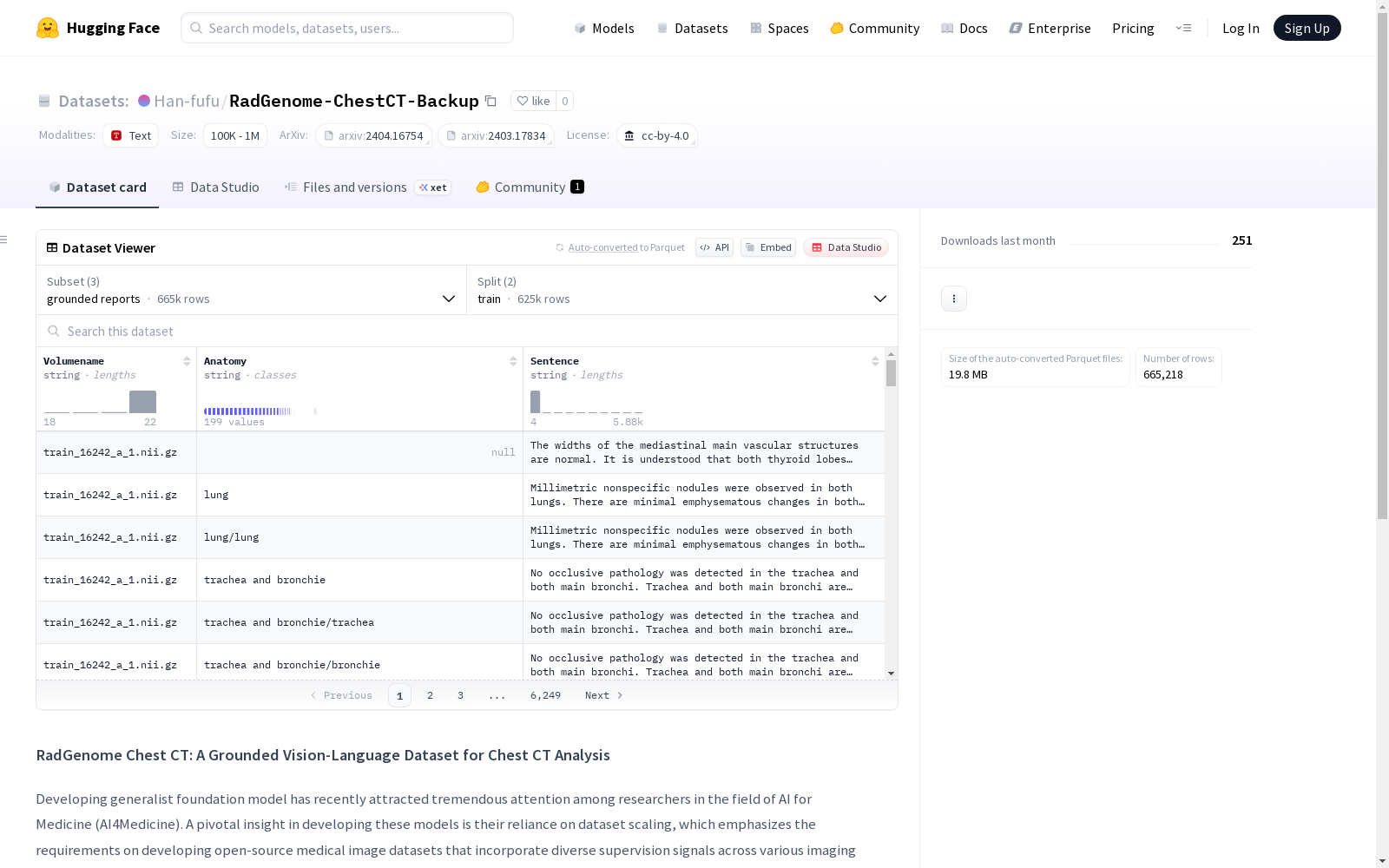Open the more navigation menu icon
This screenshot has width=1389, height=868.
coord(1183,28)
